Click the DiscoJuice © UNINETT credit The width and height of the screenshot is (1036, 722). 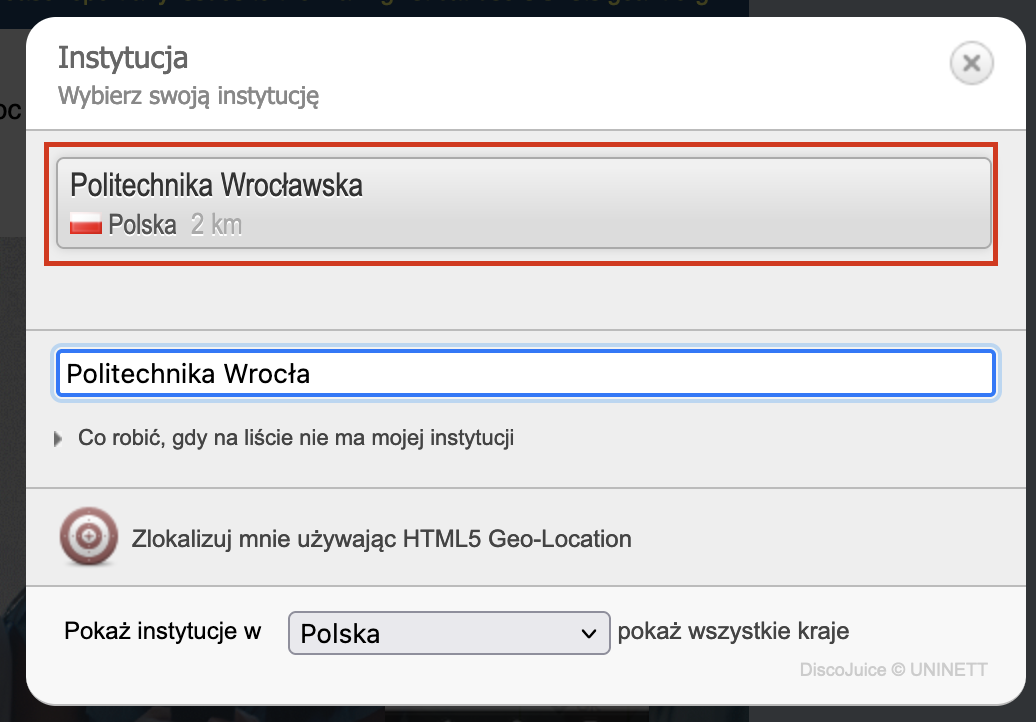[x=893, y=669]
